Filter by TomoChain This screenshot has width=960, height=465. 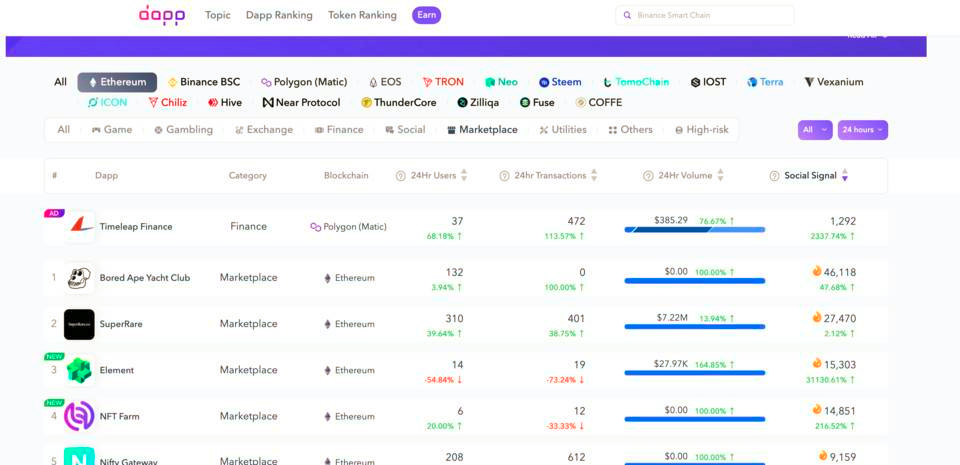pyautogui.click(x=636, y=82)
